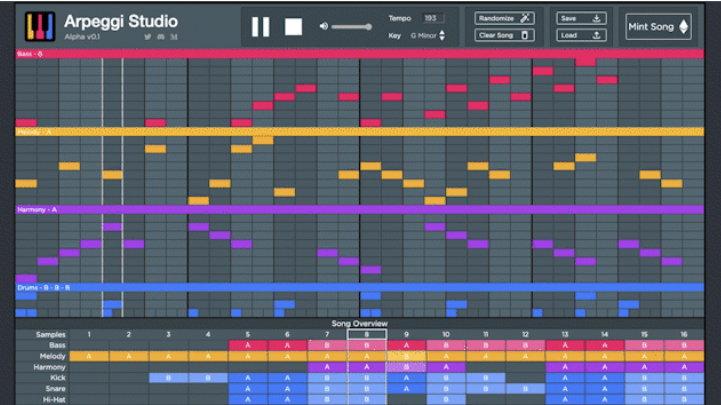Click the Arpeggi Studio piano logo
The image size is (721, 405).
[40, 26]
